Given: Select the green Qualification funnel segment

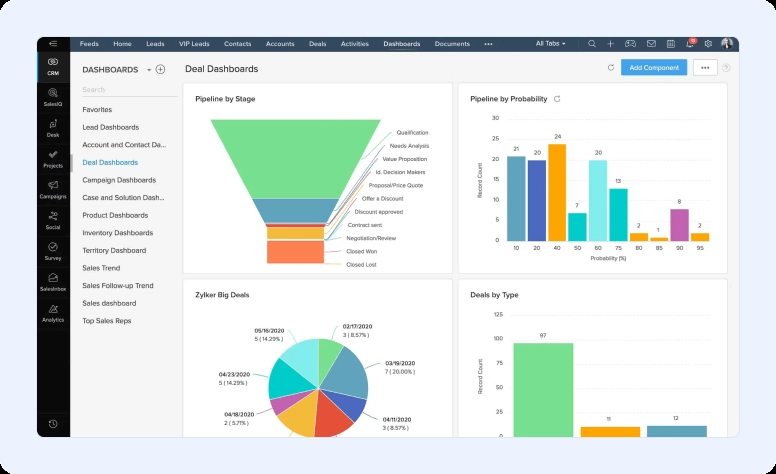Looking at the screenshot, I should [297, 155].
